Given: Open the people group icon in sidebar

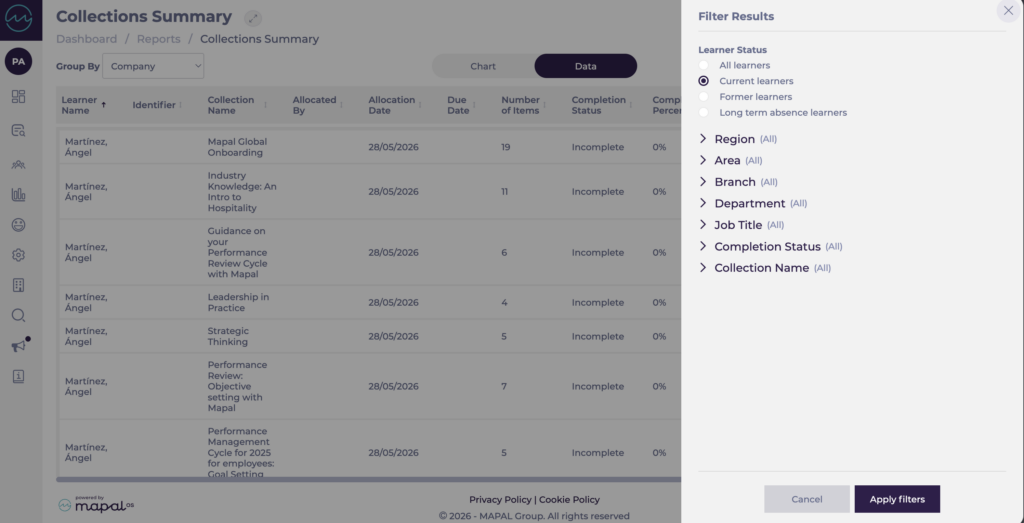Looking at the screenshot, I should (x=18, y=165).
